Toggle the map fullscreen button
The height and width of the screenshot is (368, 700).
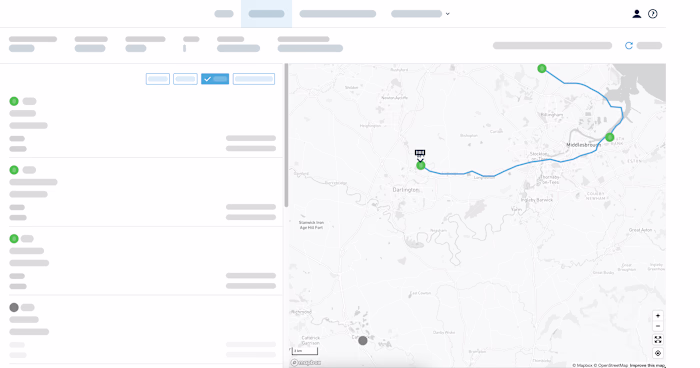point(658,339)
